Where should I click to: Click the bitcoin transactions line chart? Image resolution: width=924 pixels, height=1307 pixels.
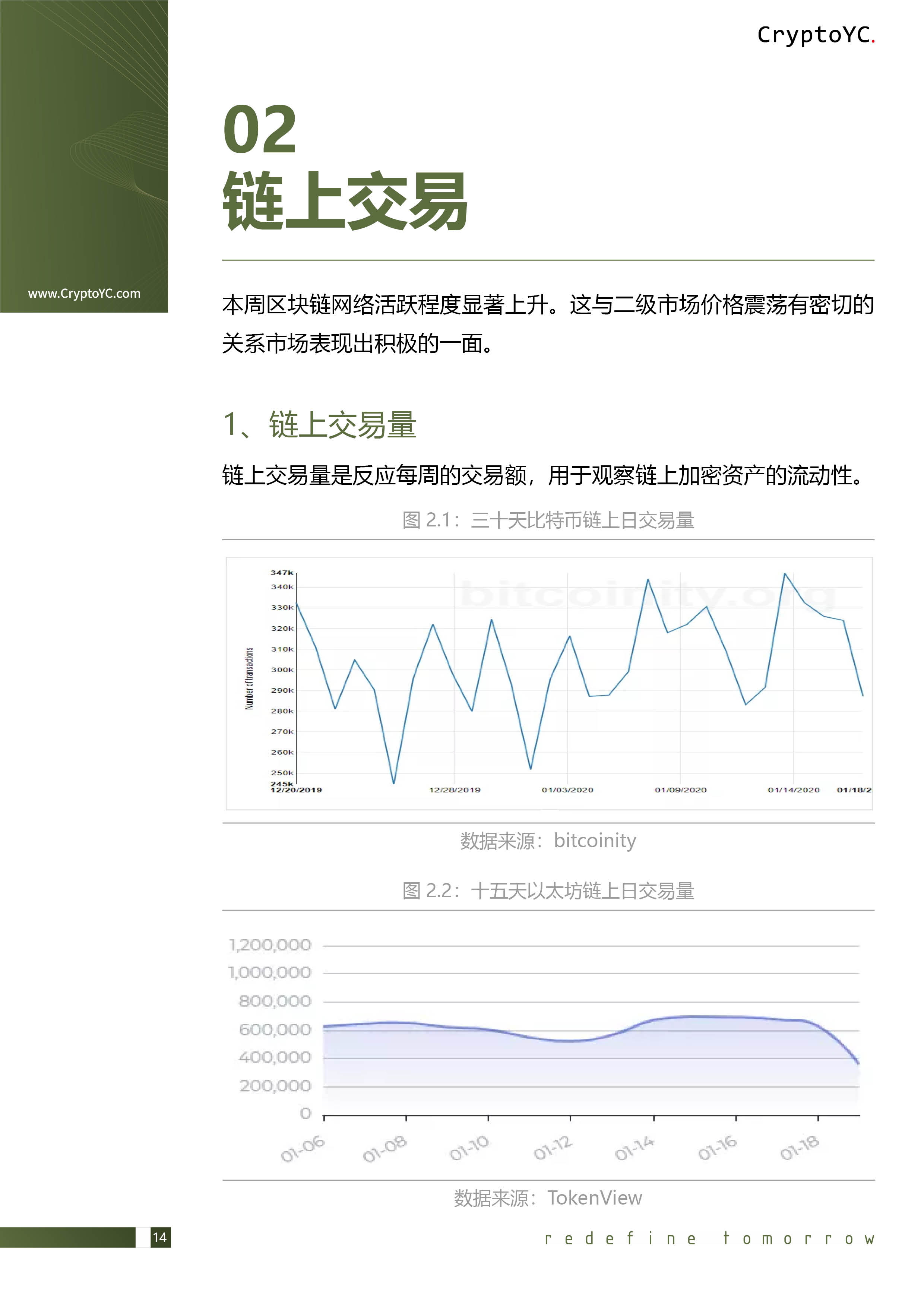pyautogui.click(x=550, y=684)
